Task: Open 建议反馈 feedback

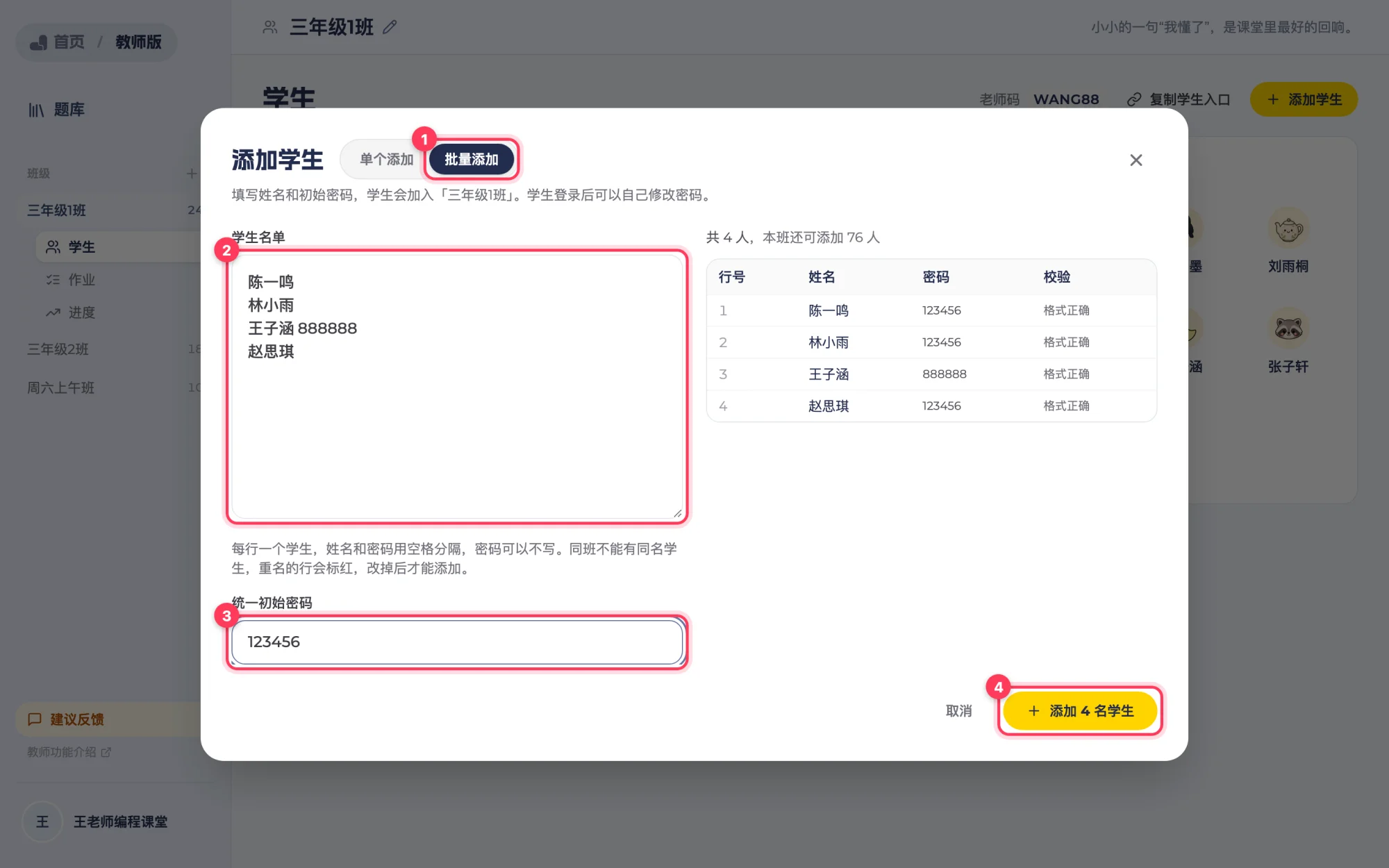Action: coord(109,719)
